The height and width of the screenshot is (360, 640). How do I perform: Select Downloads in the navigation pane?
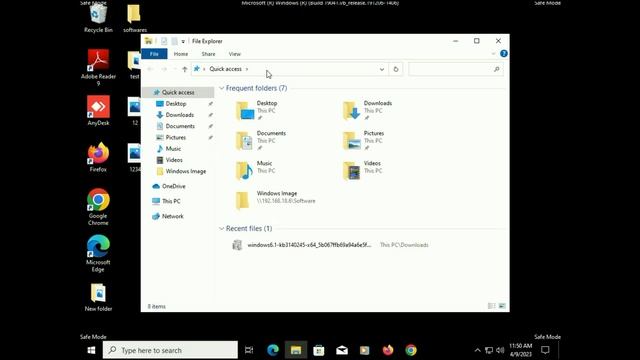click(180, 115)
